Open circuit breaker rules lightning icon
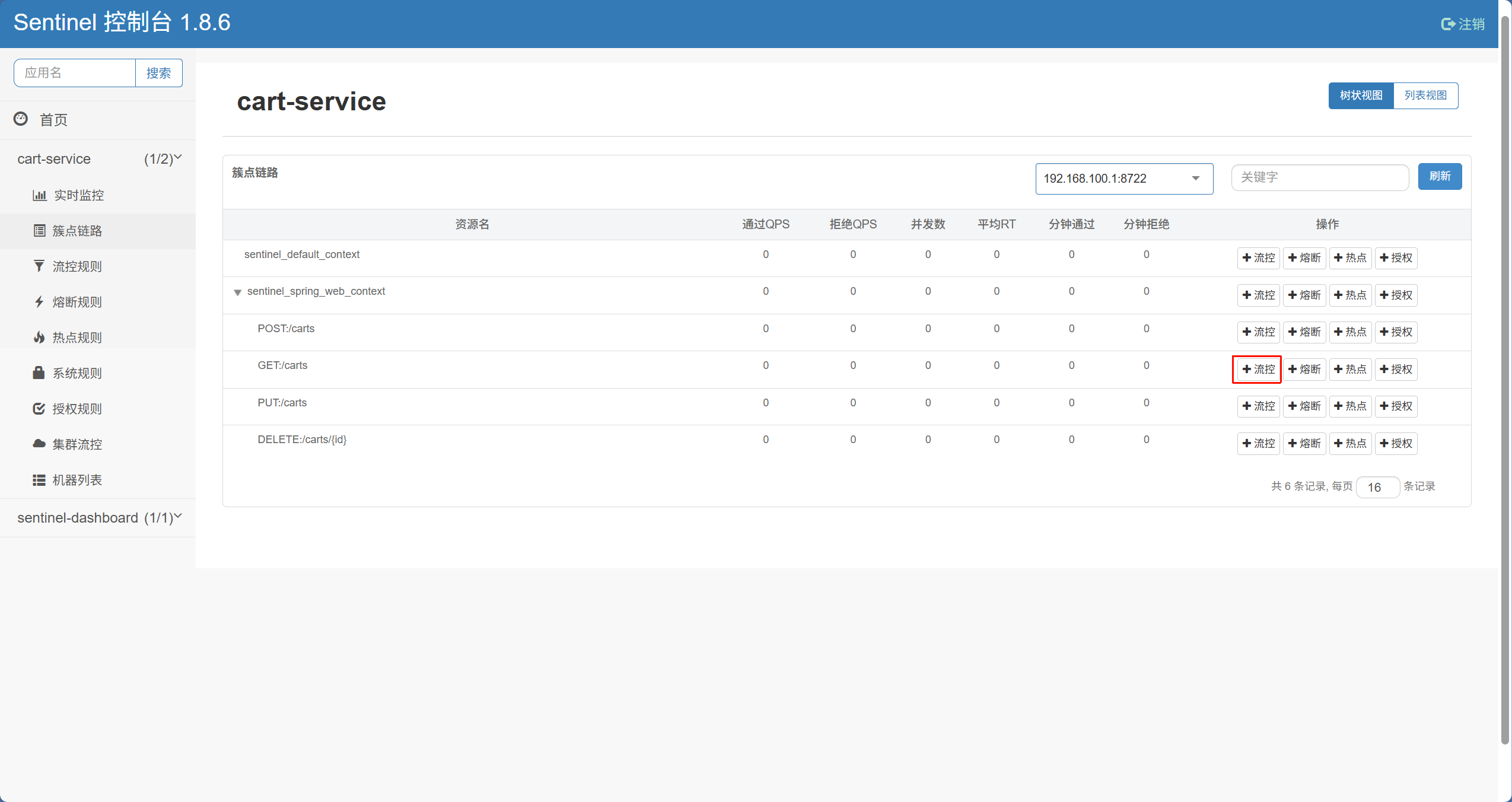Screen dimensions: 1512x802 (x=39, y=302)
